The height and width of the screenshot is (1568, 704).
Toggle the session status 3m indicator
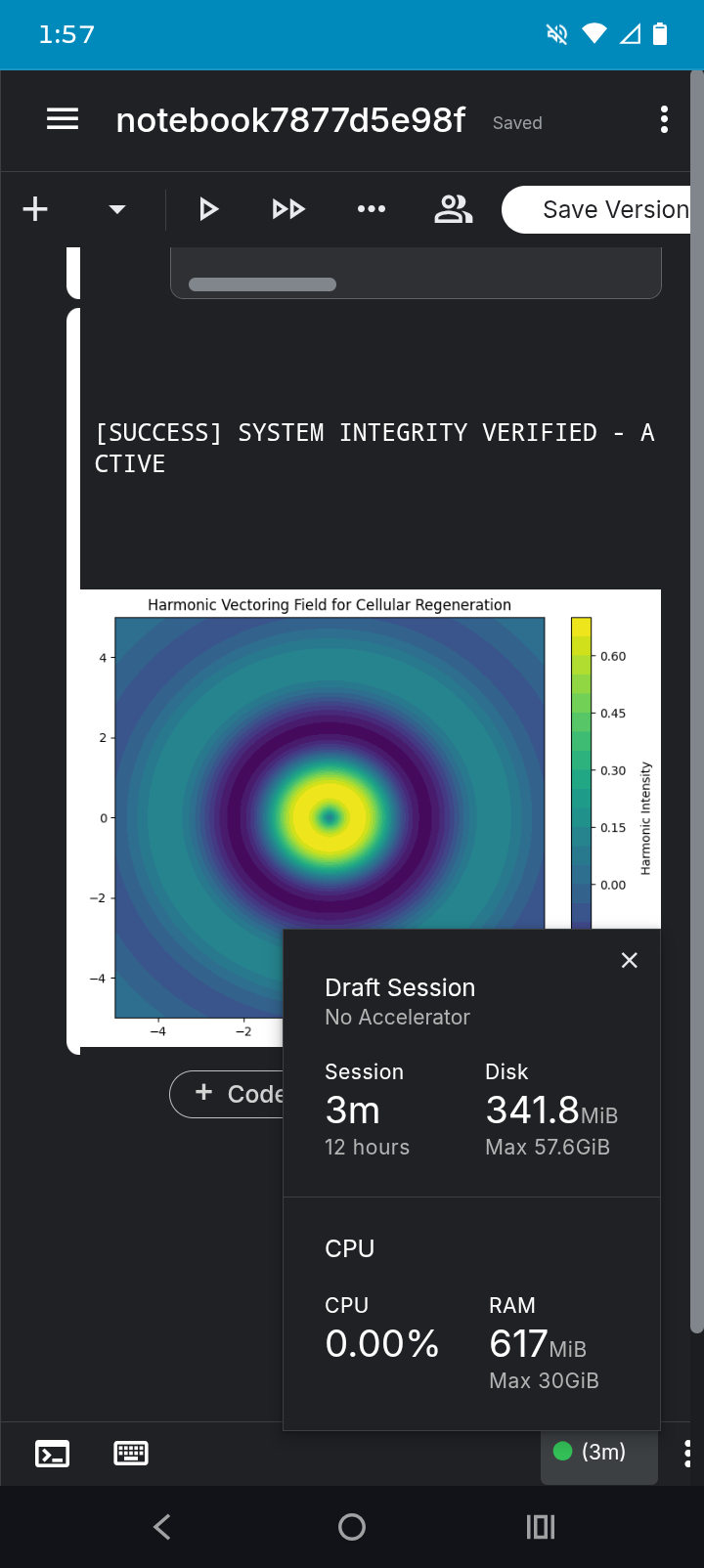tap(599, 1453)
